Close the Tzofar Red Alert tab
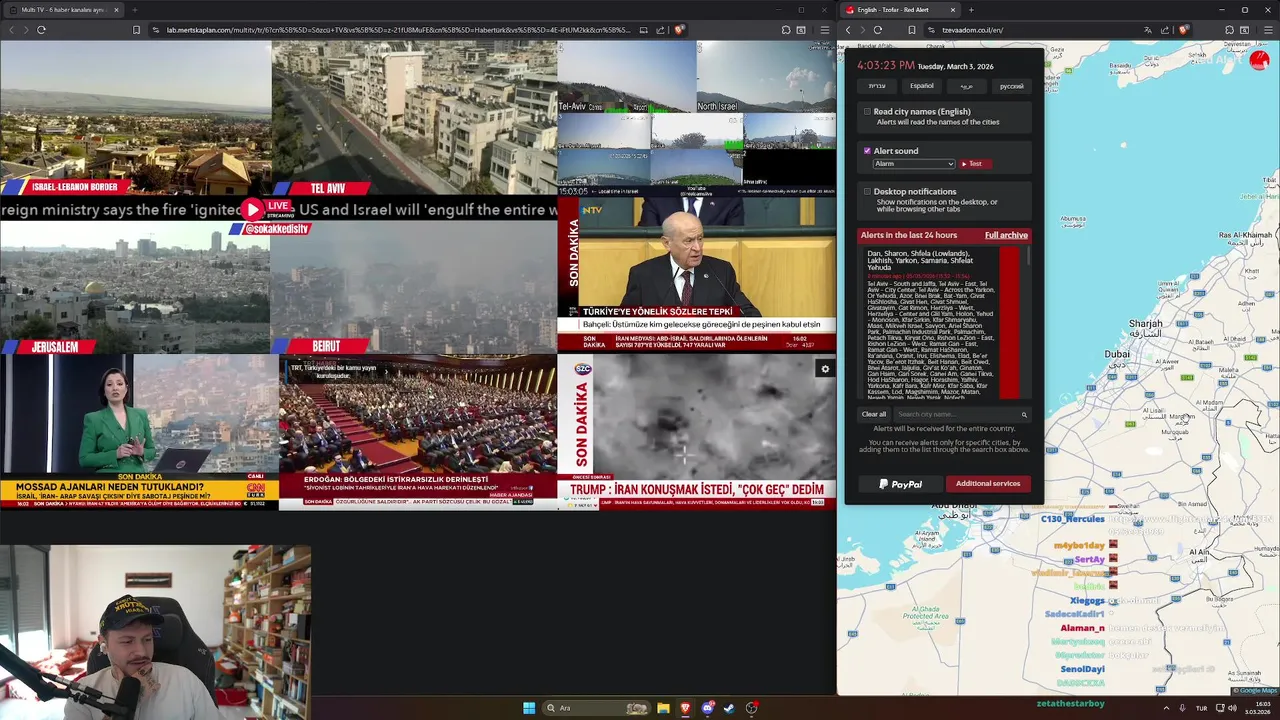The width and height of the screenshot is (1280, 720). 952,10
